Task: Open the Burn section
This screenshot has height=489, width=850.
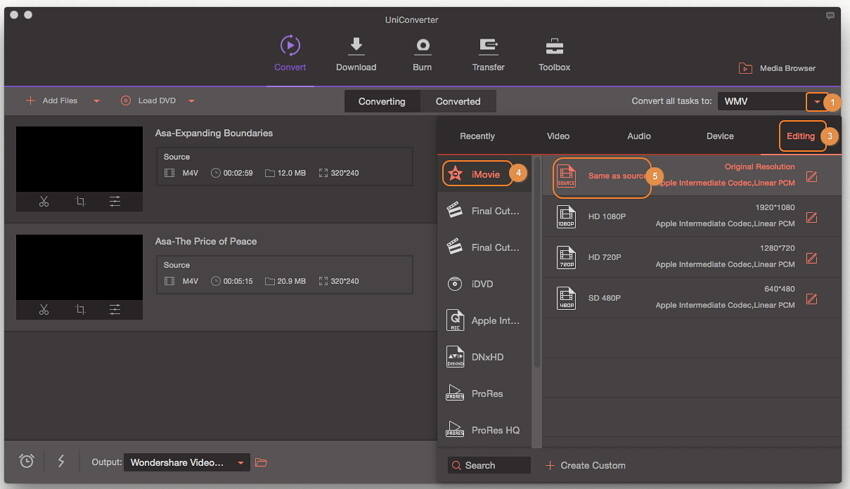Action: tap(422, 53)
